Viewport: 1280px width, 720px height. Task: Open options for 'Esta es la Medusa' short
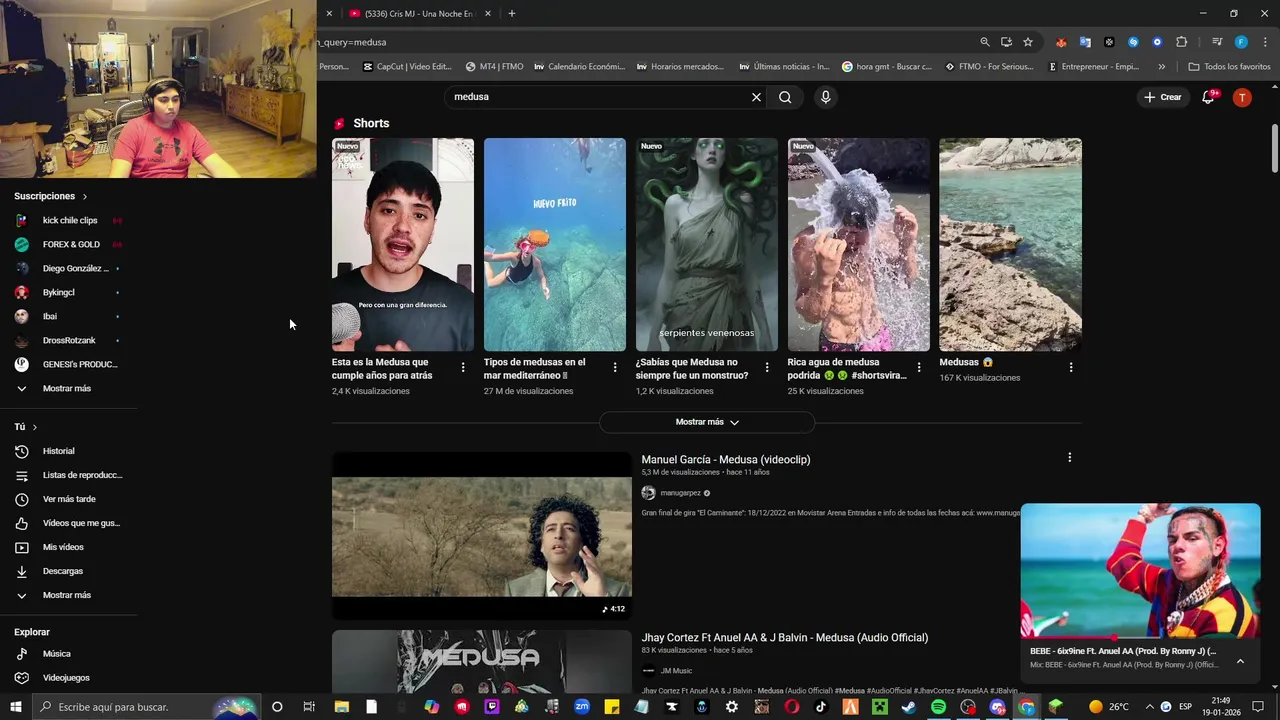463,368
